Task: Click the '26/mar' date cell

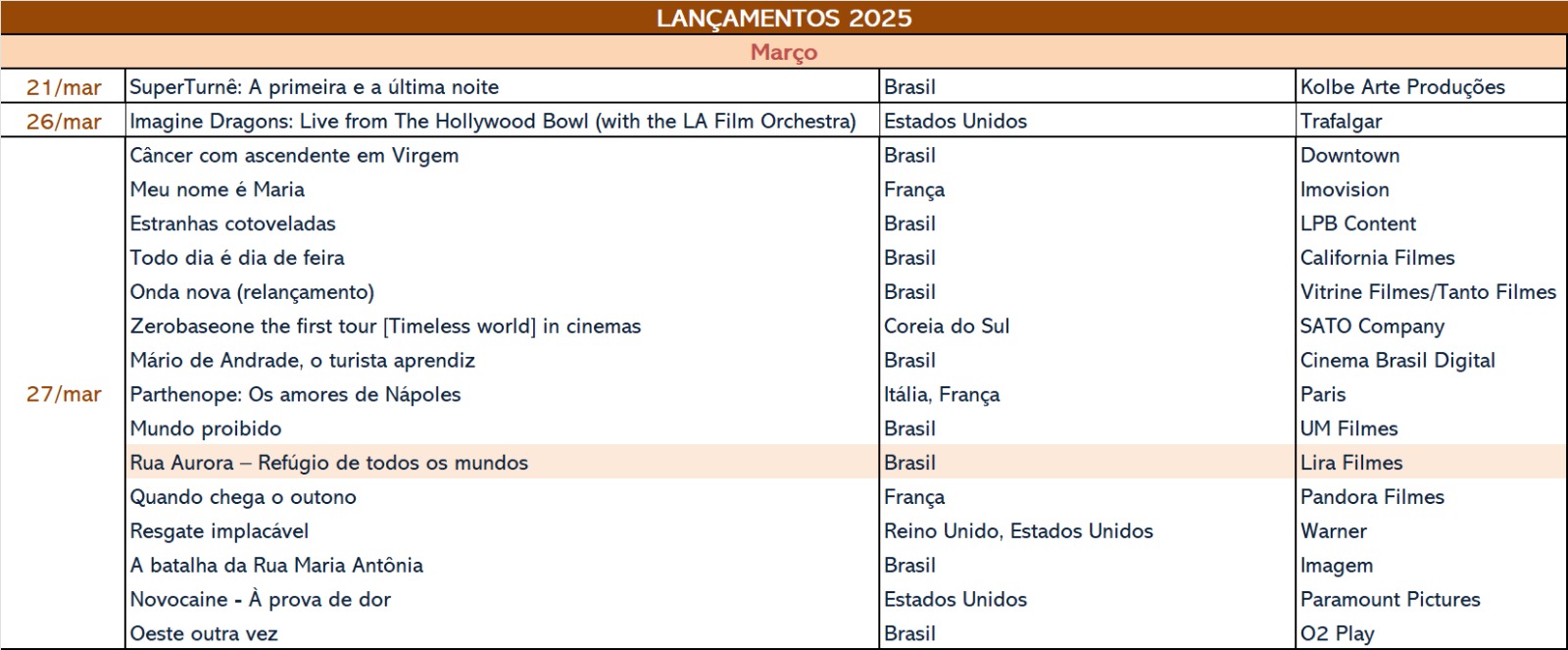Action: pos(64,122)
